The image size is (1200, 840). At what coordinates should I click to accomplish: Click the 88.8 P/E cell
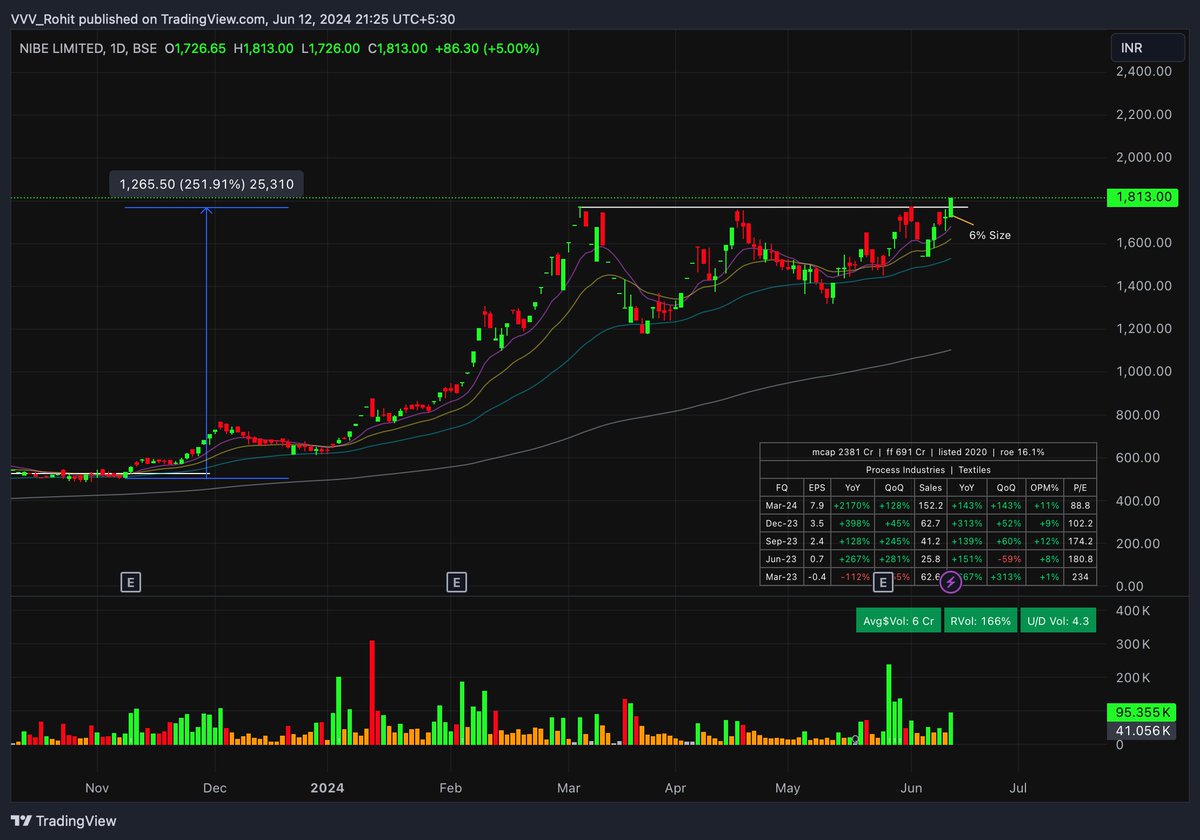(1080, 505)
